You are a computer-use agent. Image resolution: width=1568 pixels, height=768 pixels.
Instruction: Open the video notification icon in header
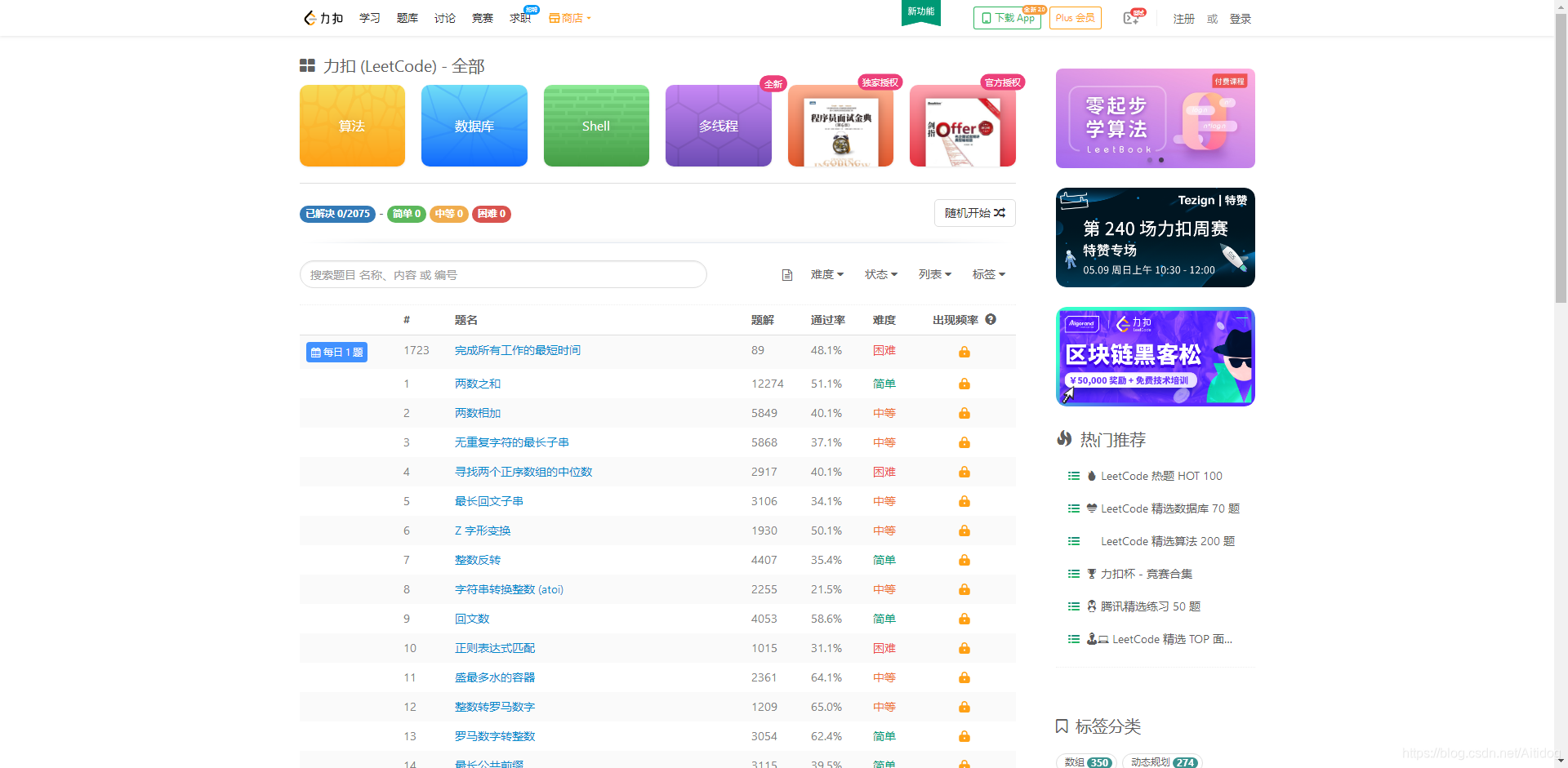point(1133,18)
